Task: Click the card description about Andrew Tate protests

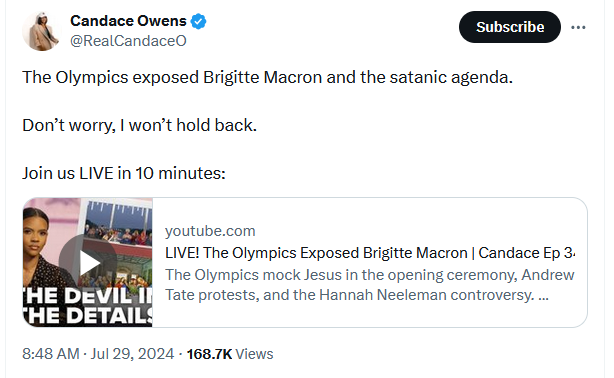Action: [370, 285]
